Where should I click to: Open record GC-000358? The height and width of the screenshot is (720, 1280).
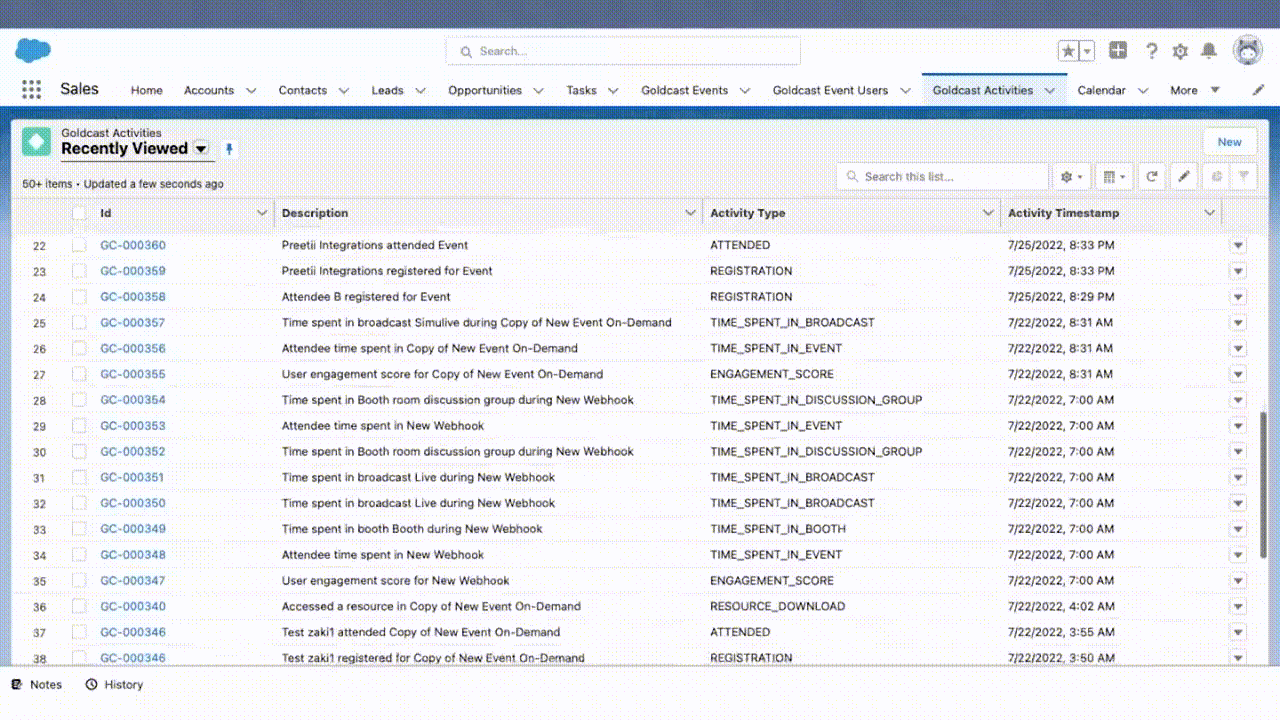pyautogui.click(x=133, y=297)
